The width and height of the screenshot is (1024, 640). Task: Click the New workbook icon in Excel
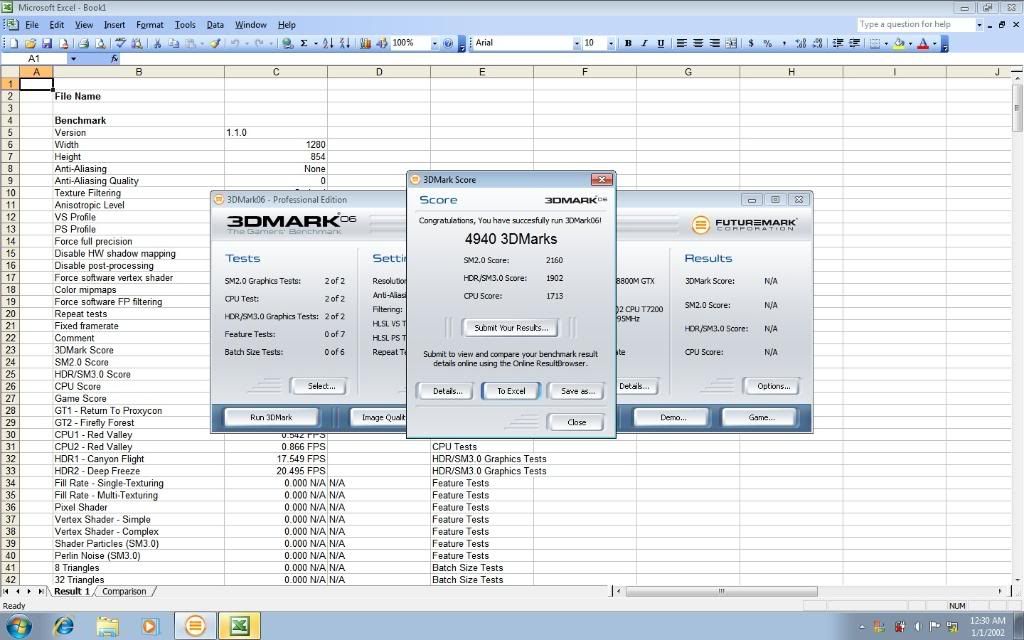click(x=14, y=43)
